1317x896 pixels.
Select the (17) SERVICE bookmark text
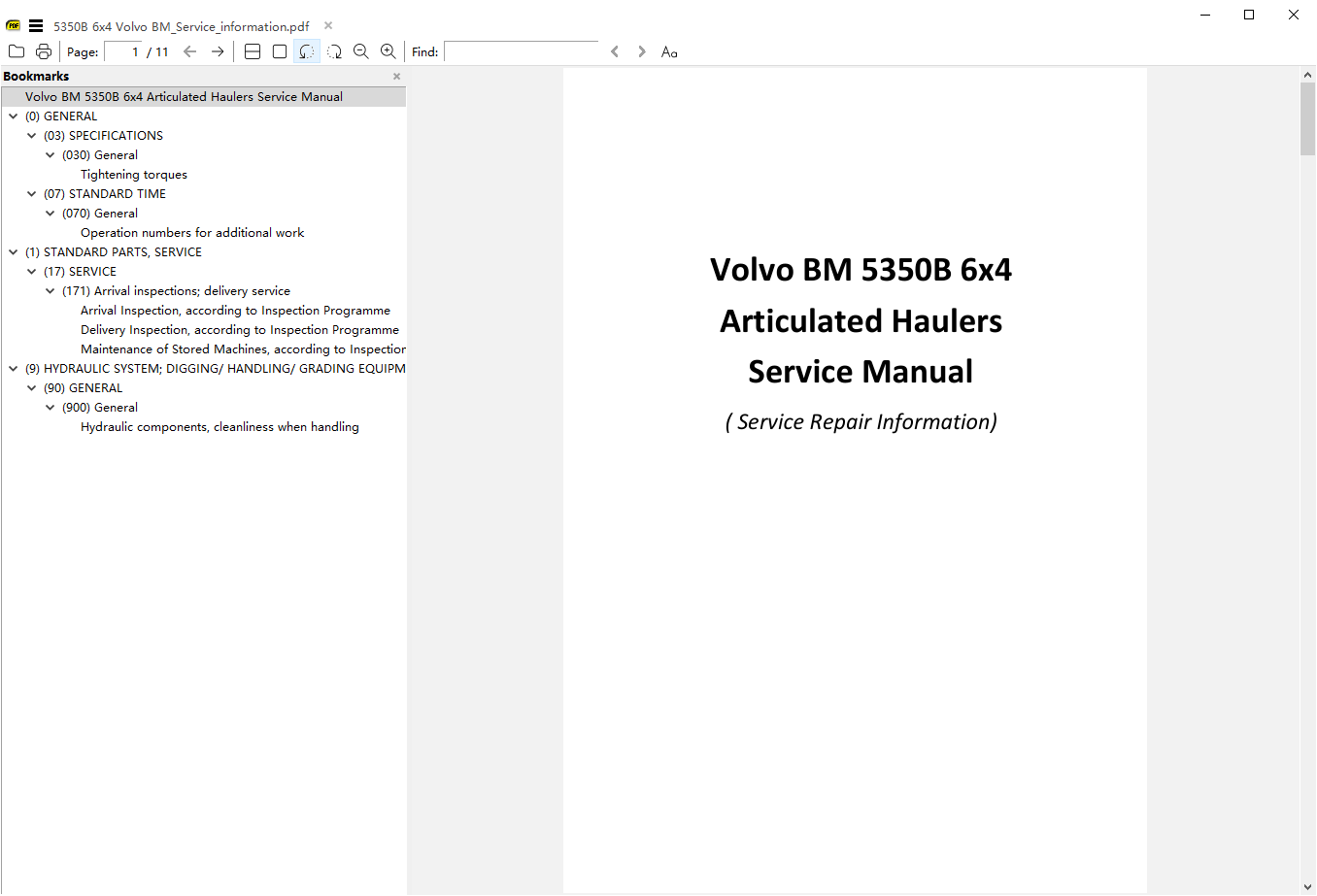80,271
